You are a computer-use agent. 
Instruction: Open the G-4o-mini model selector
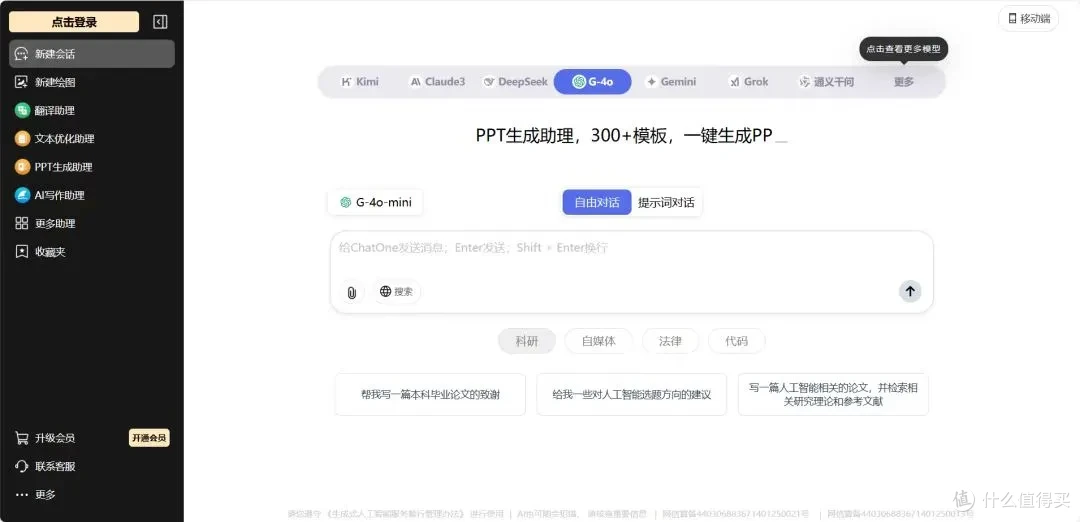375,202
